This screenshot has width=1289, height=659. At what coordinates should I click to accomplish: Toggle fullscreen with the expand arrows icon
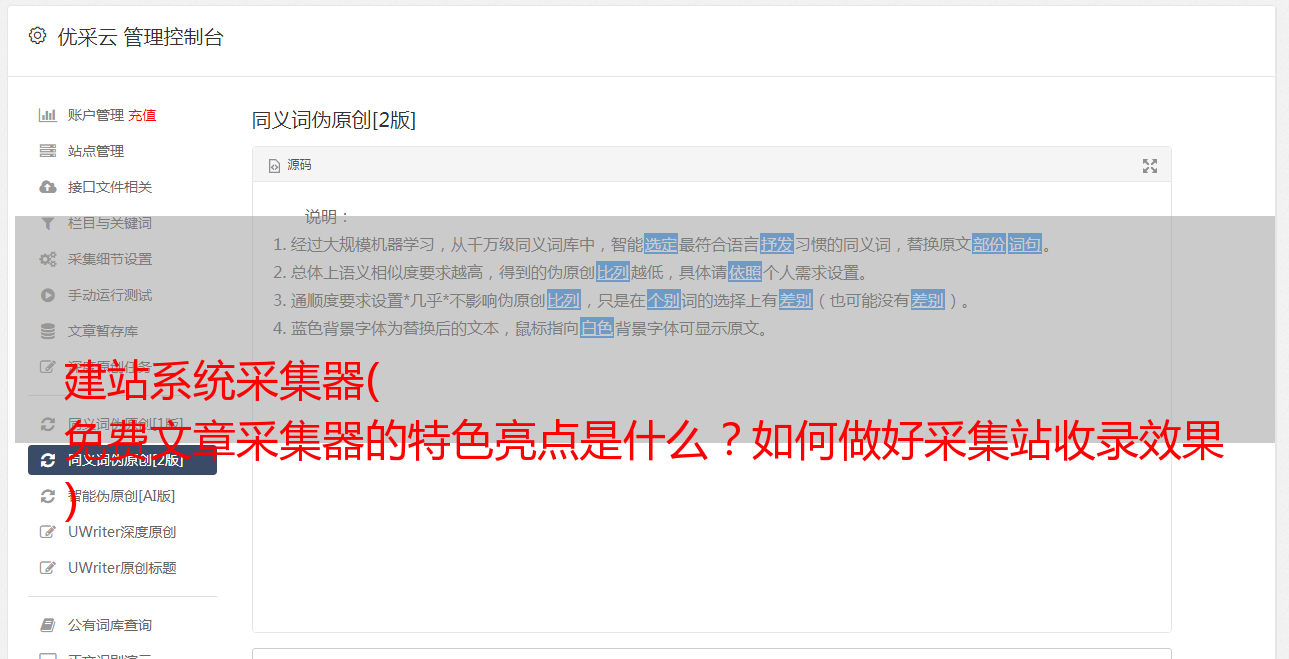click(x=1150, y=165)
